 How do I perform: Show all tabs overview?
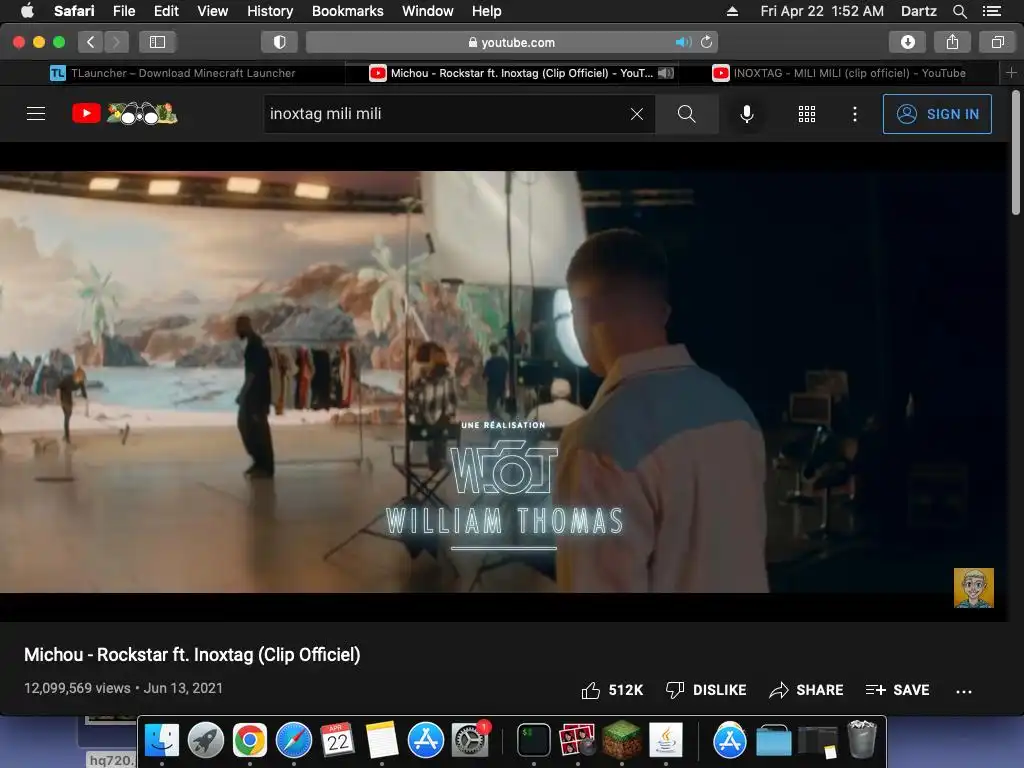[x=997, y=42]
